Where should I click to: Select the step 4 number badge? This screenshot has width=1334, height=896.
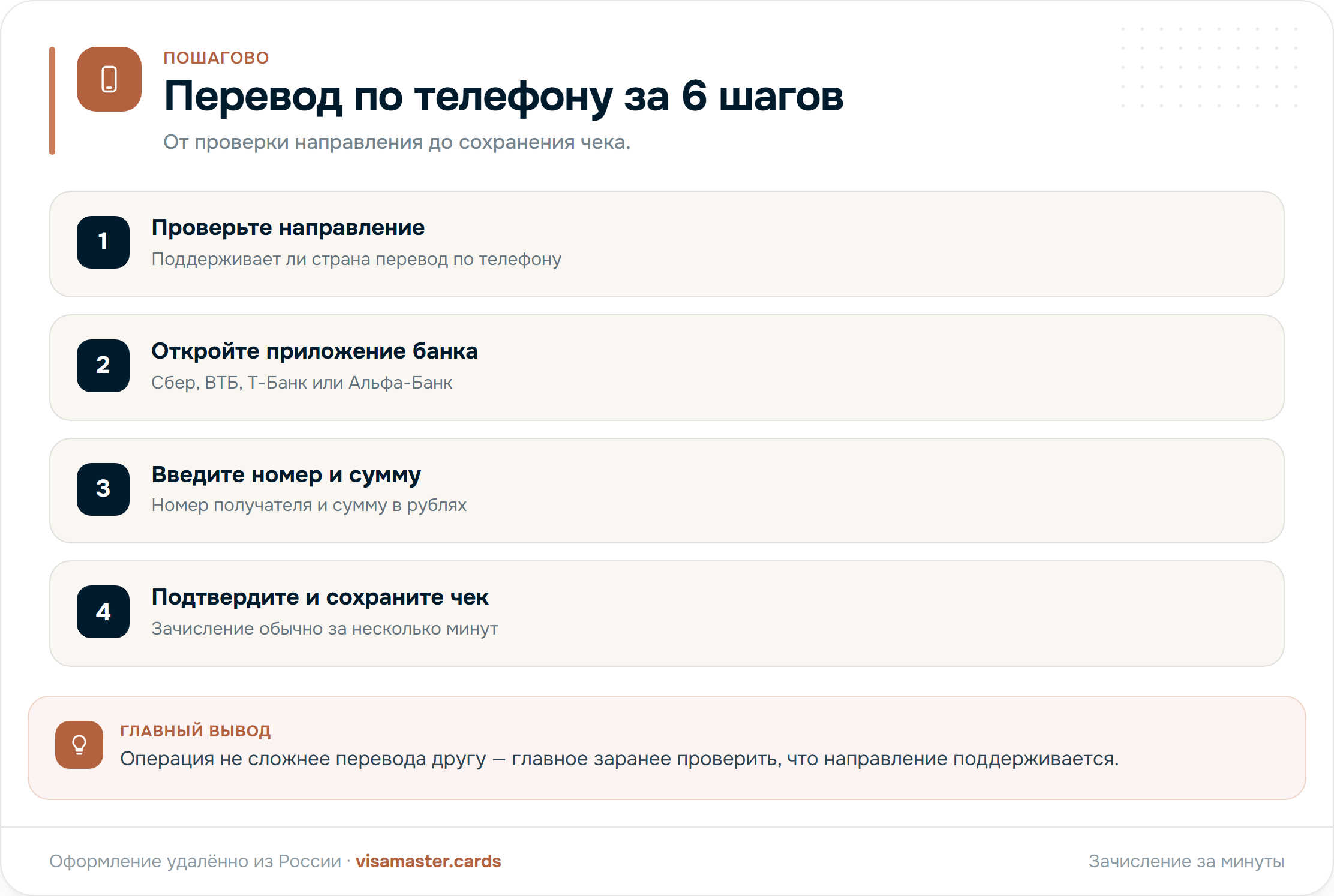103,612
